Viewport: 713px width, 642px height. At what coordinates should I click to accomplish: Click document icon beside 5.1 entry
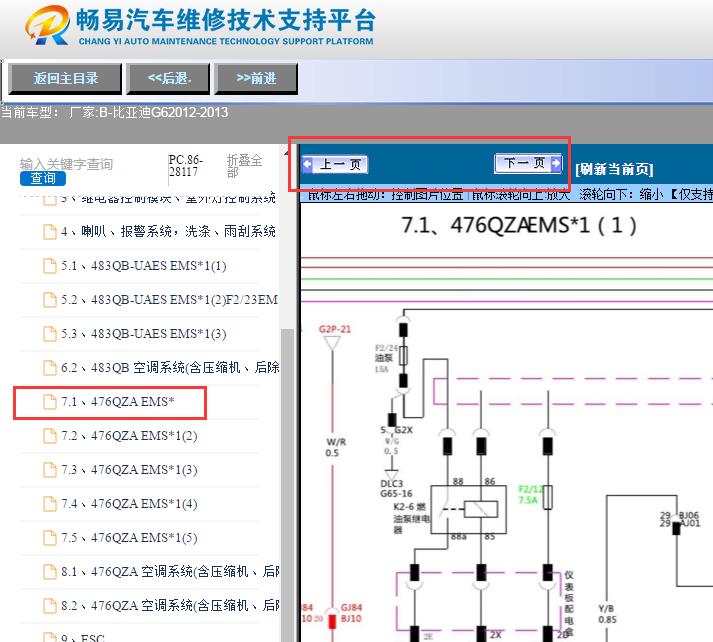coord(50,266)
